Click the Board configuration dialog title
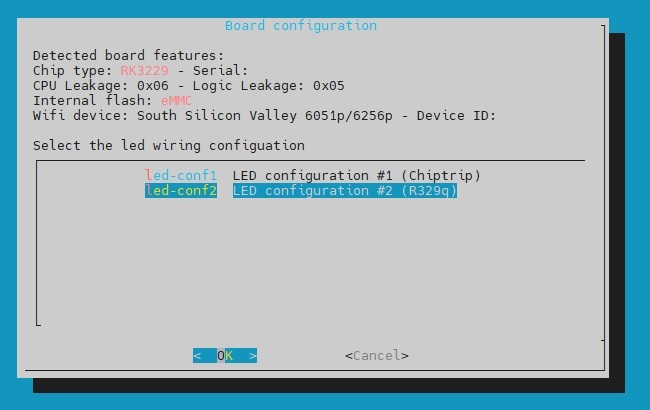This screenshot has width=650, height=410. (x=301, y=26)
